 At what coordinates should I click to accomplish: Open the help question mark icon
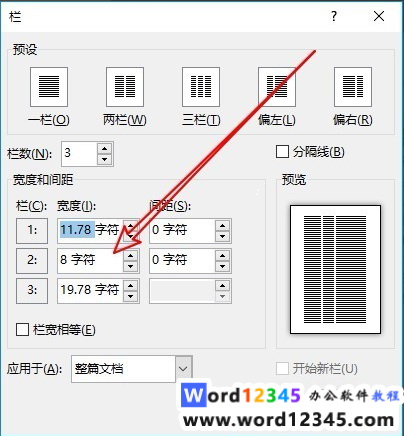334,16
